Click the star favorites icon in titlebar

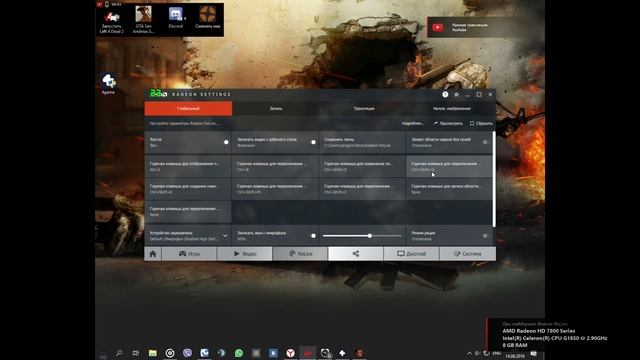[456, 94]
